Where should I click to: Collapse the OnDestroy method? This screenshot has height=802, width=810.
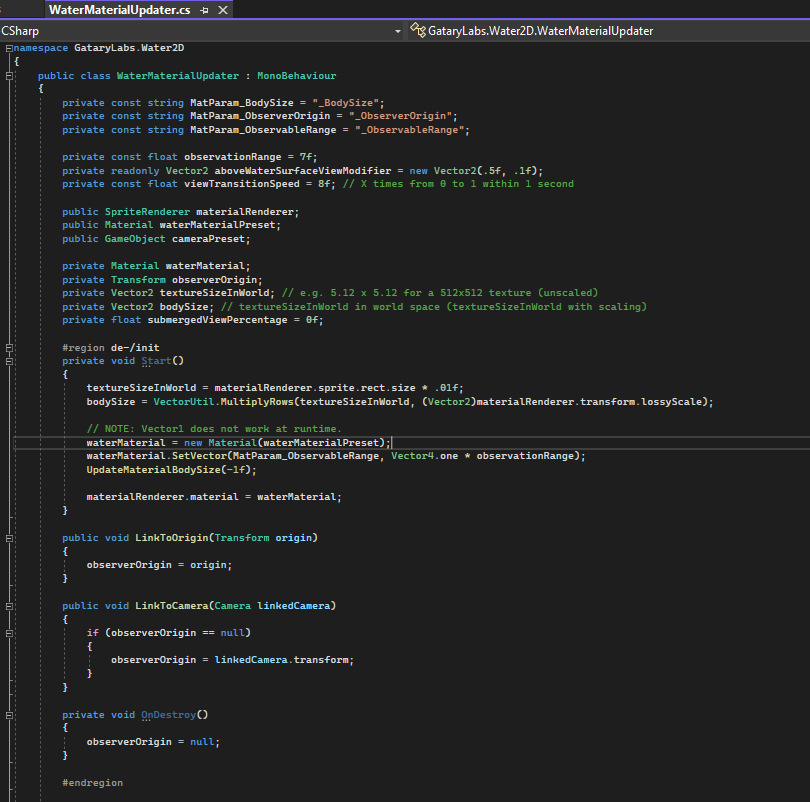click(x=9, y=715)
